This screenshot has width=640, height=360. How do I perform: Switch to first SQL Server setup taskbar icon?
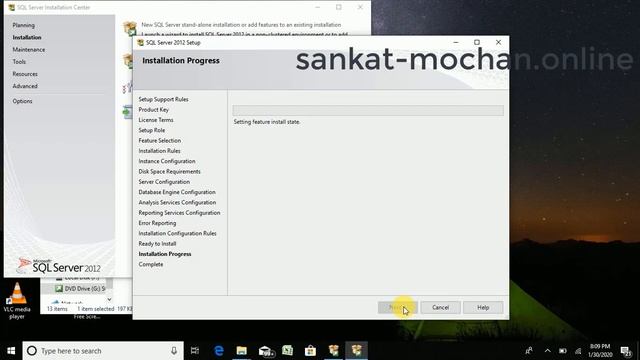click(x=333, y=351)
